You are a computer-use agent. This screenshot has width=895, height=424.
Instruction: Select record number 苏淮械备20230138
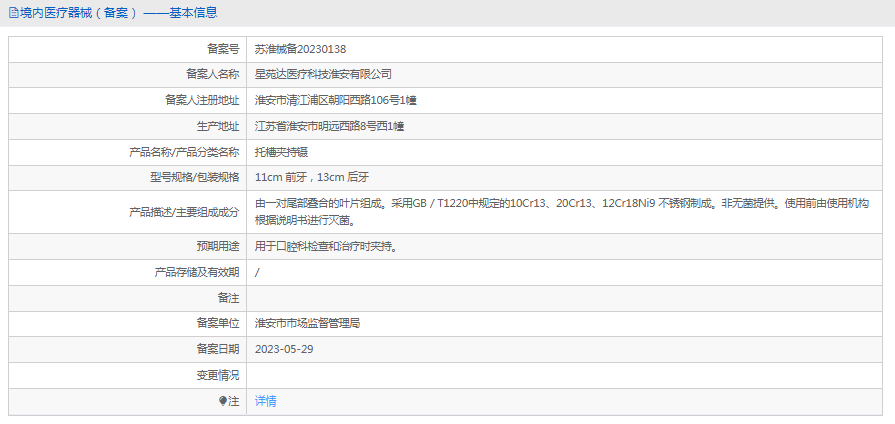[x=300, y=50]
